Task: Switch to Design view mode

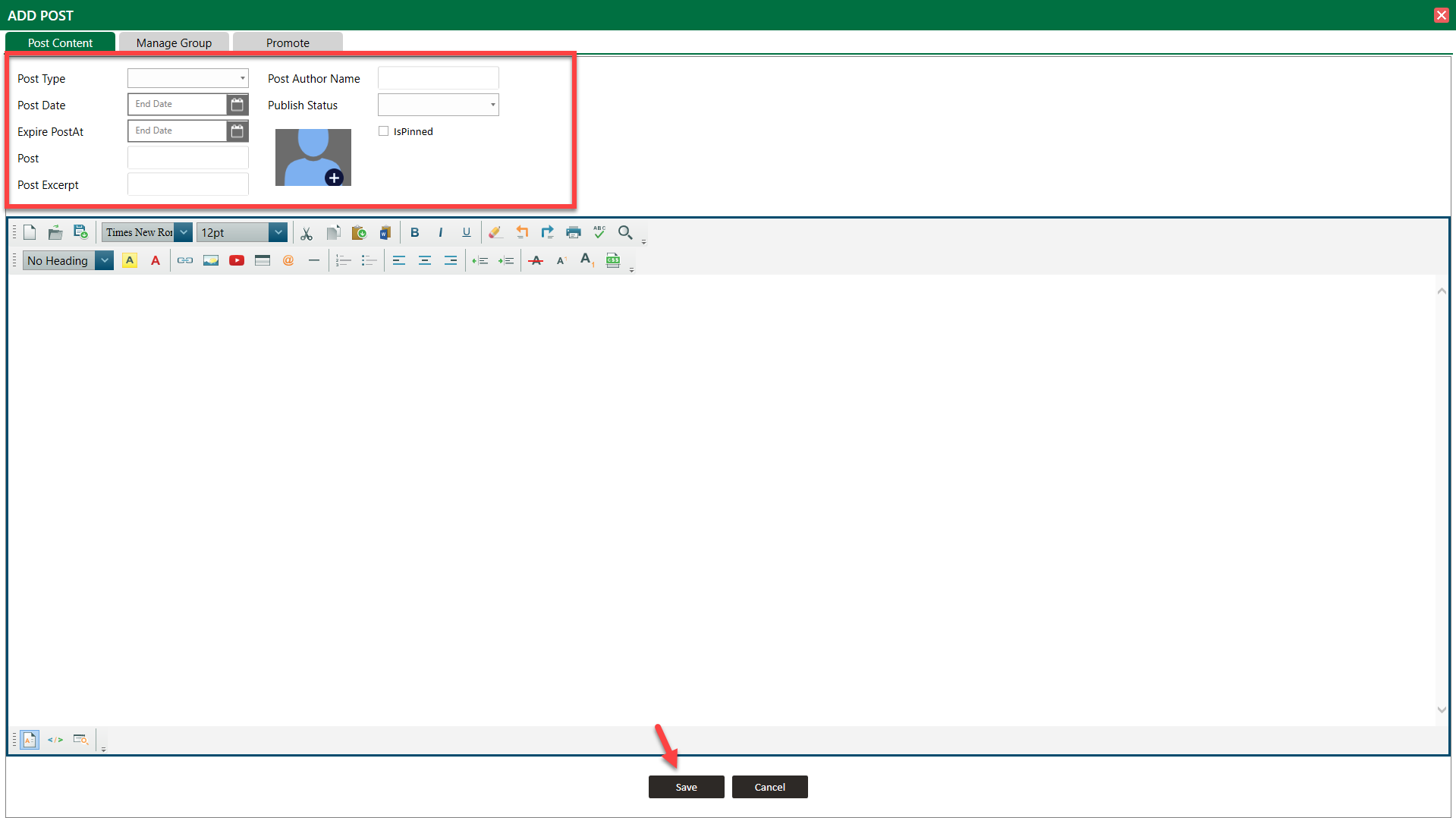Action: 30,740
